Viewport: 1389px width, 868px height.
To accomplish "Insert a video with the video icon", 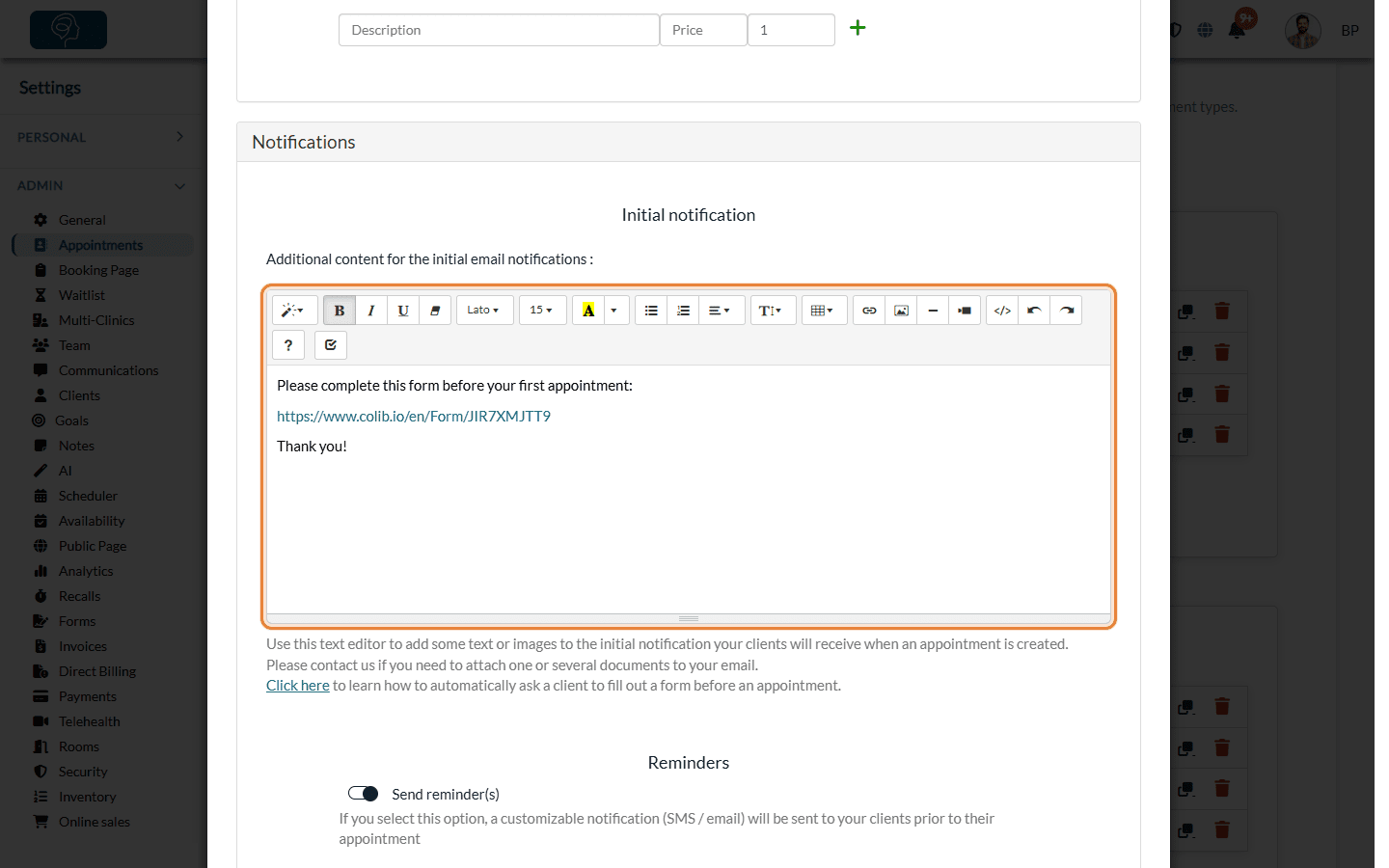I will click(x=965, y=311).
